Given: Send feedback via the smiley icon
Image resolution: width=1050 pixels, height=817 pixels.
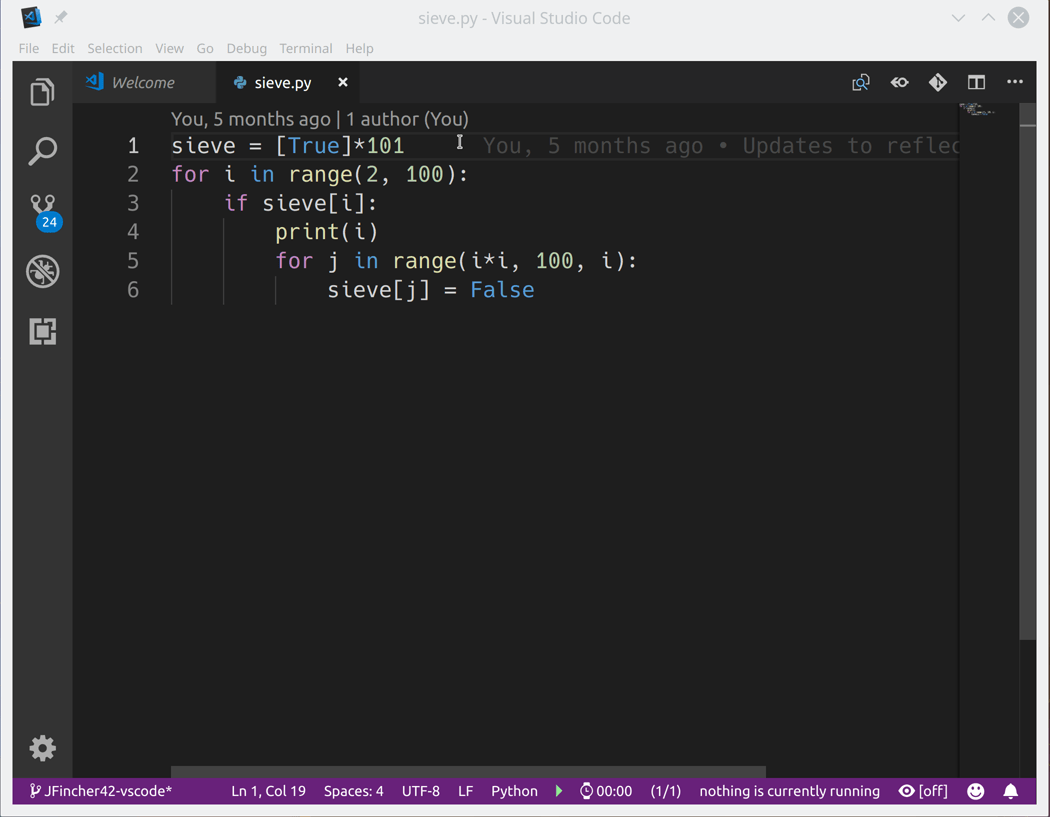Looking at the screenshot, I should point(975,791).
